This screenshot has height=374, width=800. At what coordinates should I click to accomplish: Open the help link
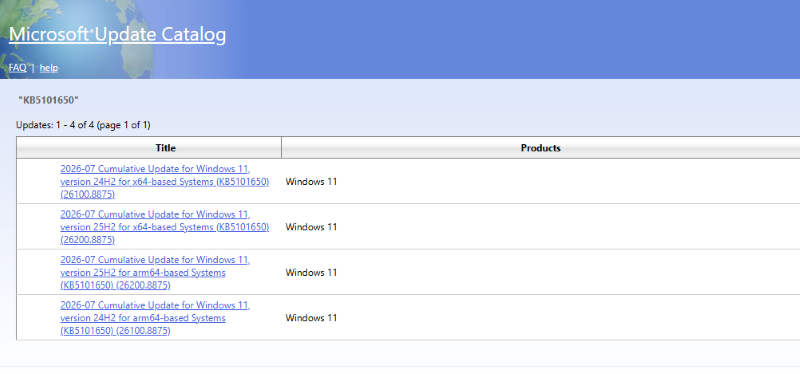click(x=49, y=68)
